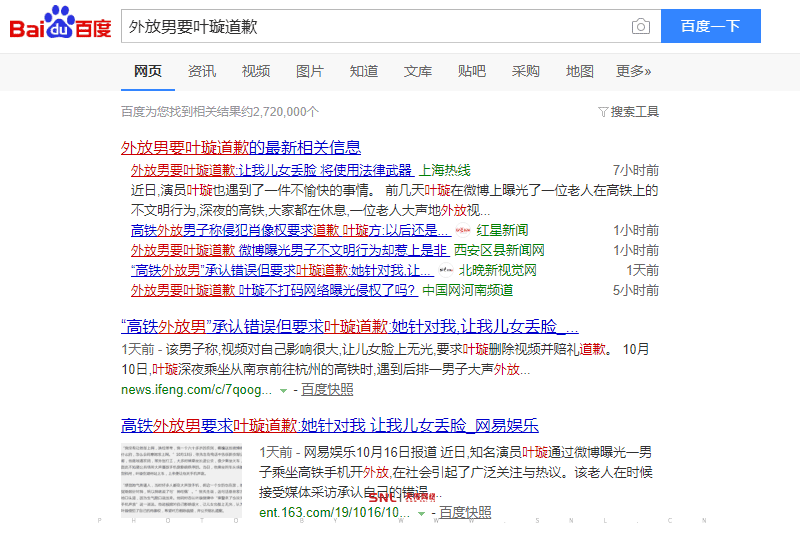Viewport: 800px width, 533px height.
Task: Open 叶璇不打码网络曝光侵权了吗 news link
Action: click(274, 290)
